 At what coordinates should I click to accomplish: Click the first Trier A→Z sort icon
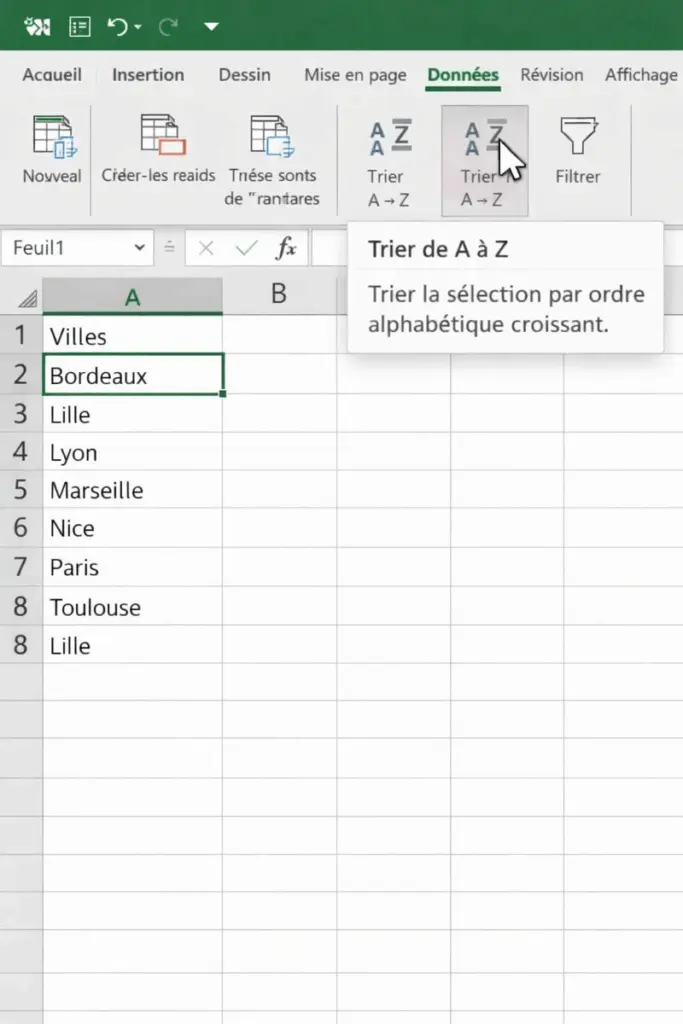(x=388, y=137)
